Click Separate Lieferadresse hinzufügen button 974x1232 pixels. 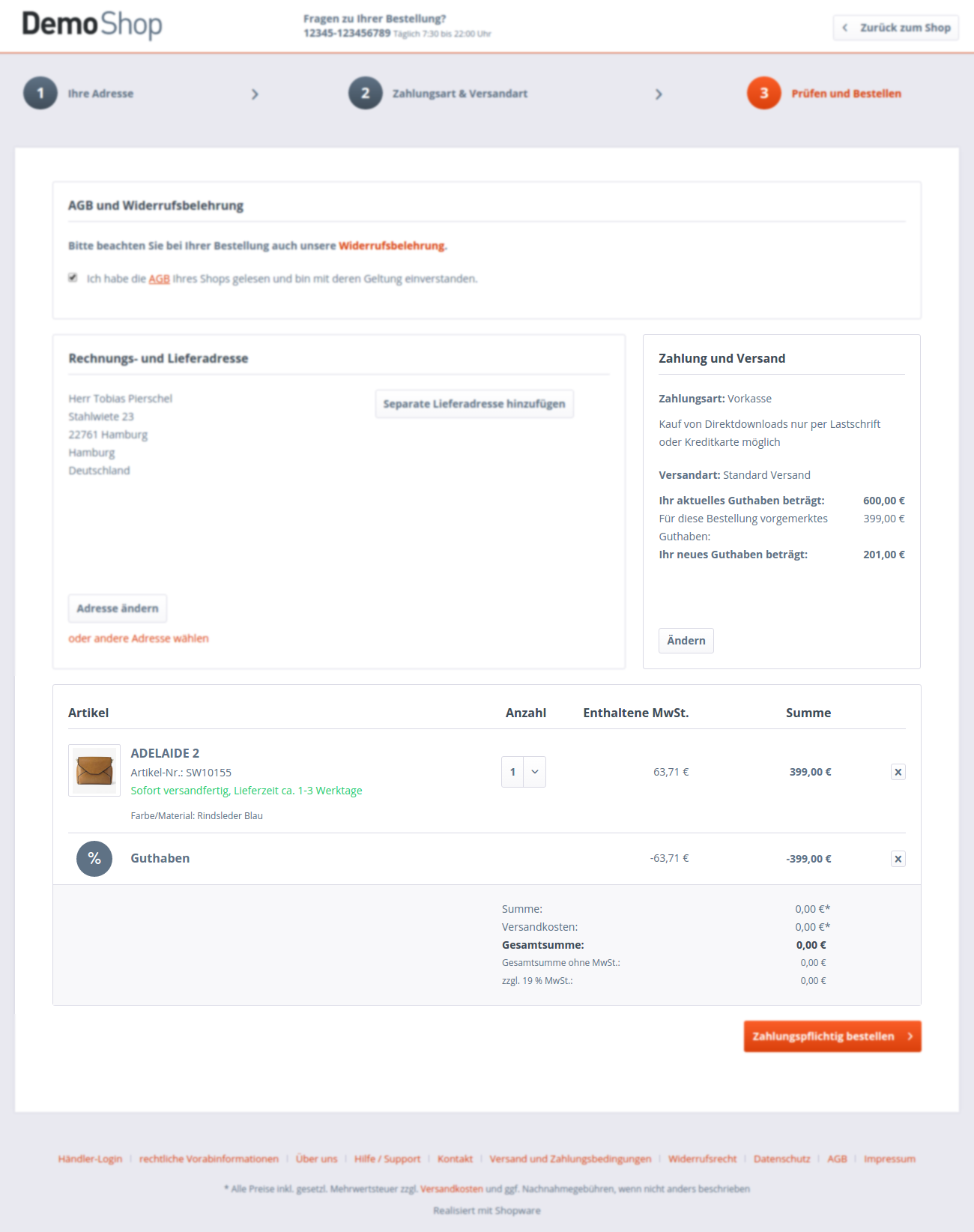point(474,404)
